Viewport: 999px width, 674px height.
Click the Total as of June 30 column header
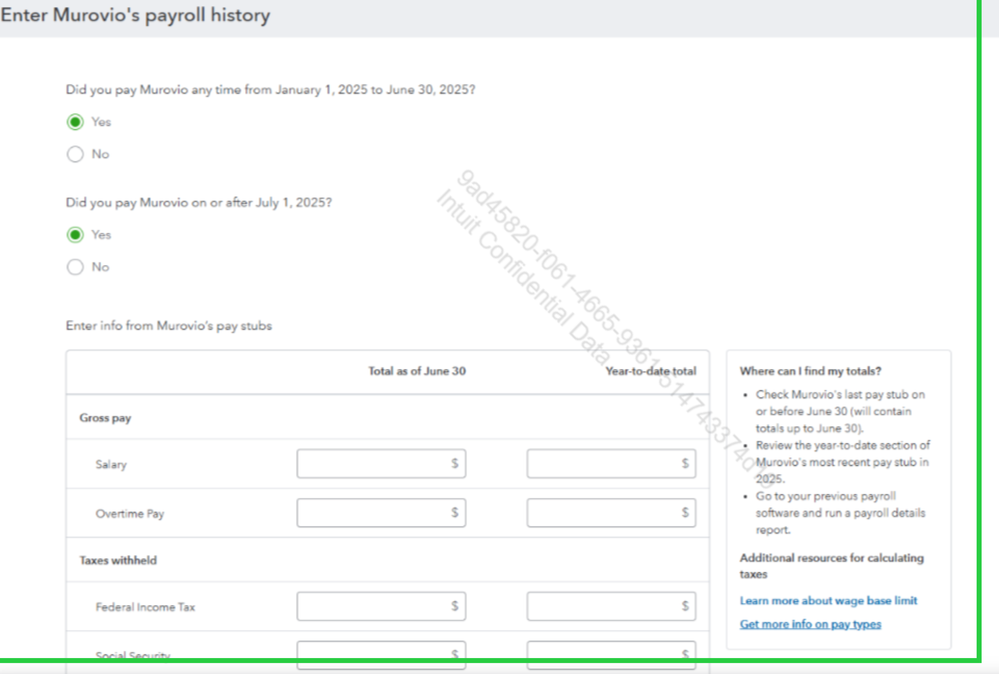point(416,370)
